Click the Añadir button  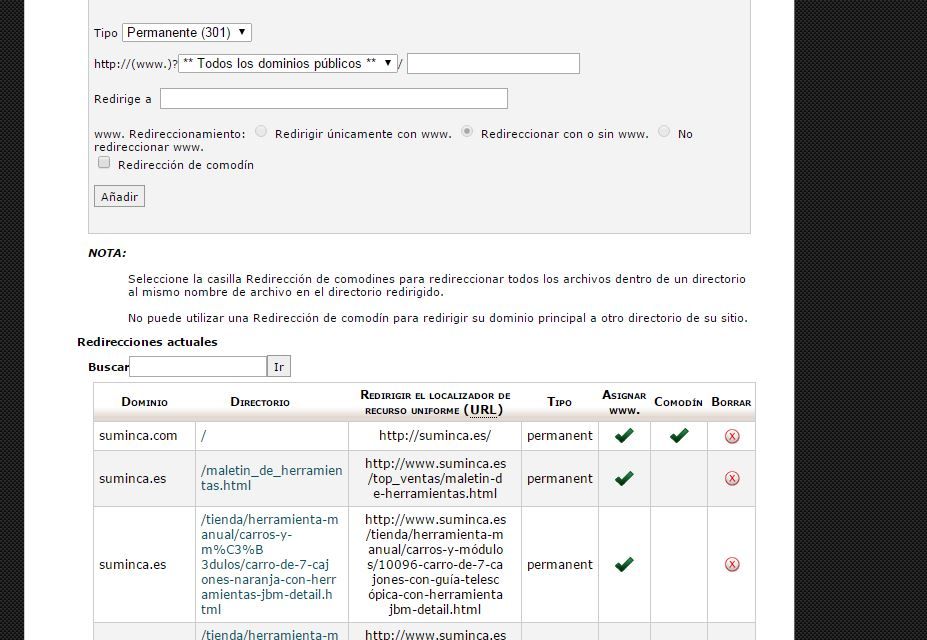pos(119,197)
